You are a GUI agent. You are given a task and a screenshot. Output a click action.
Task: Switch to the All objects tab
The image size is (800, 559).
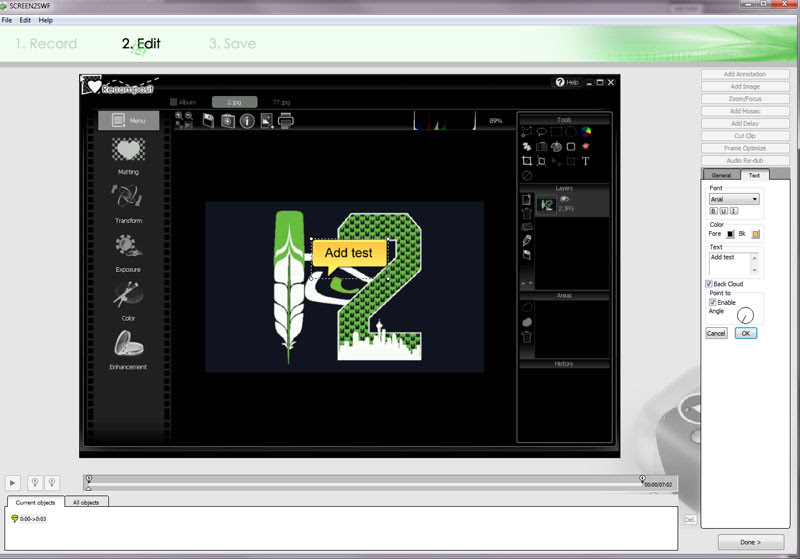[86, 503]
